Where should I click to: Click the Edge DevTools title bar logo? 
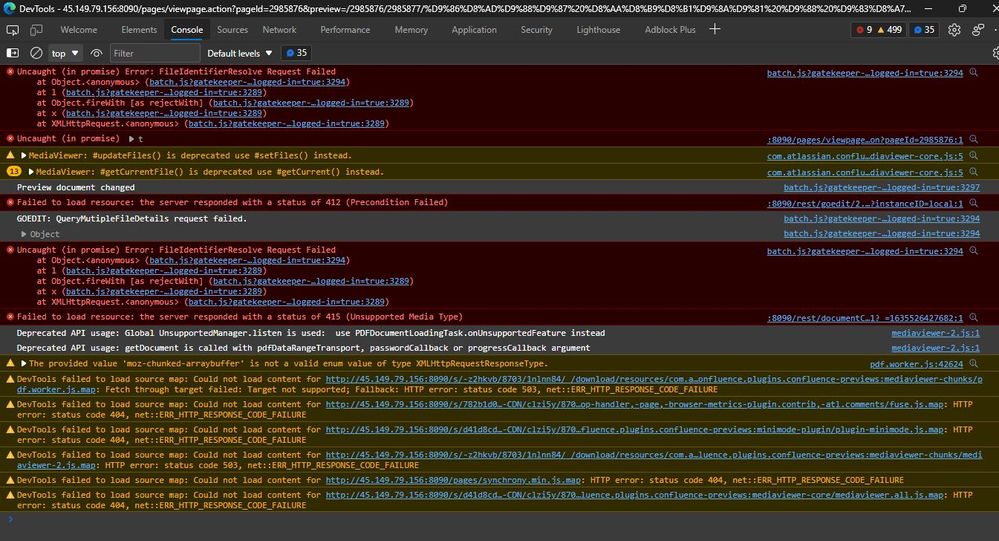pyautogui.click(x=9, y=8)
